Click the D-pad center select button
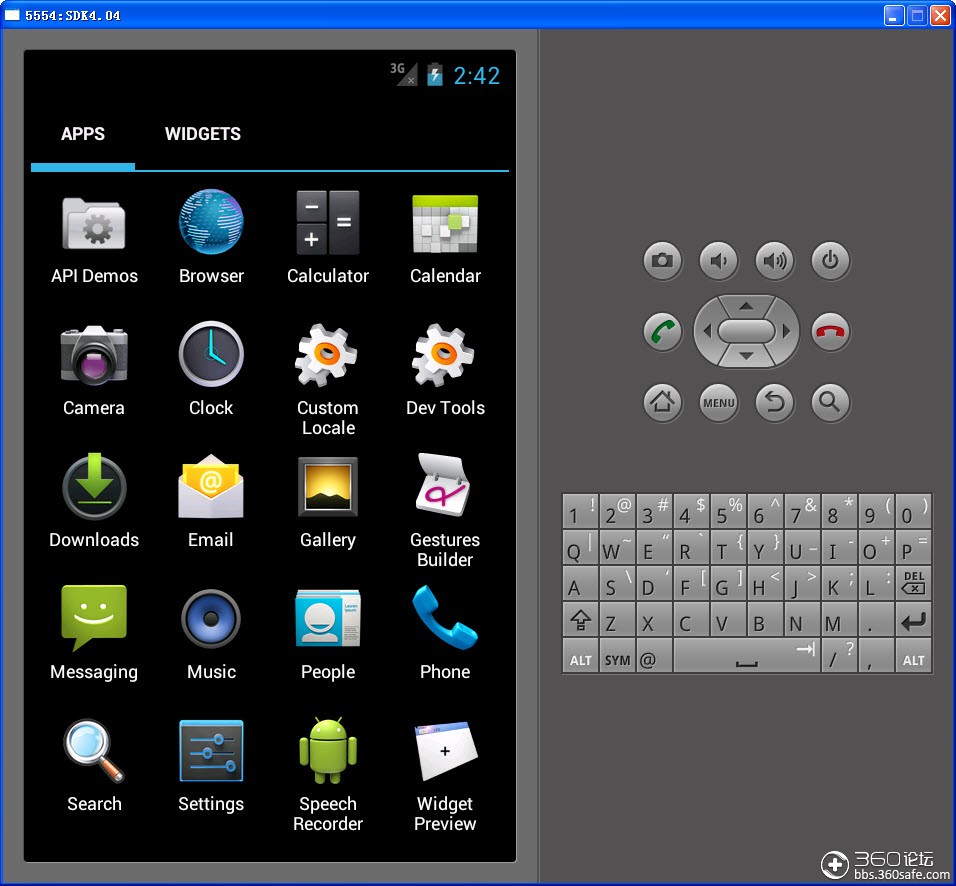The image size is (956, 886). (x=746, y=332)
